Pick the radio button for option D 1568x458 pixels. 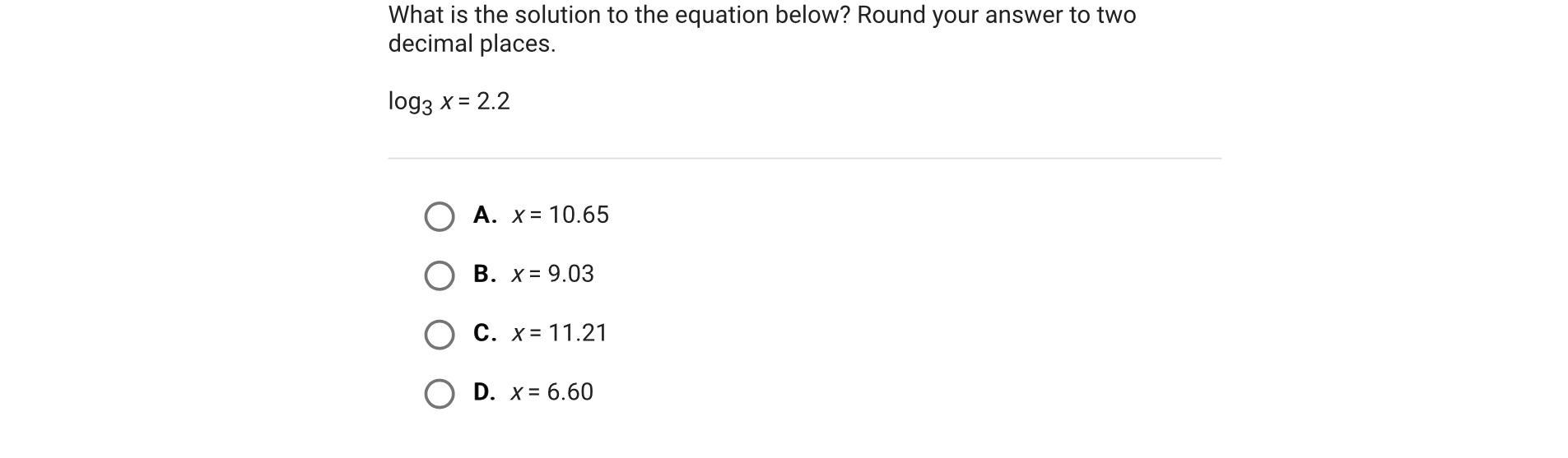tap(439, 394)
